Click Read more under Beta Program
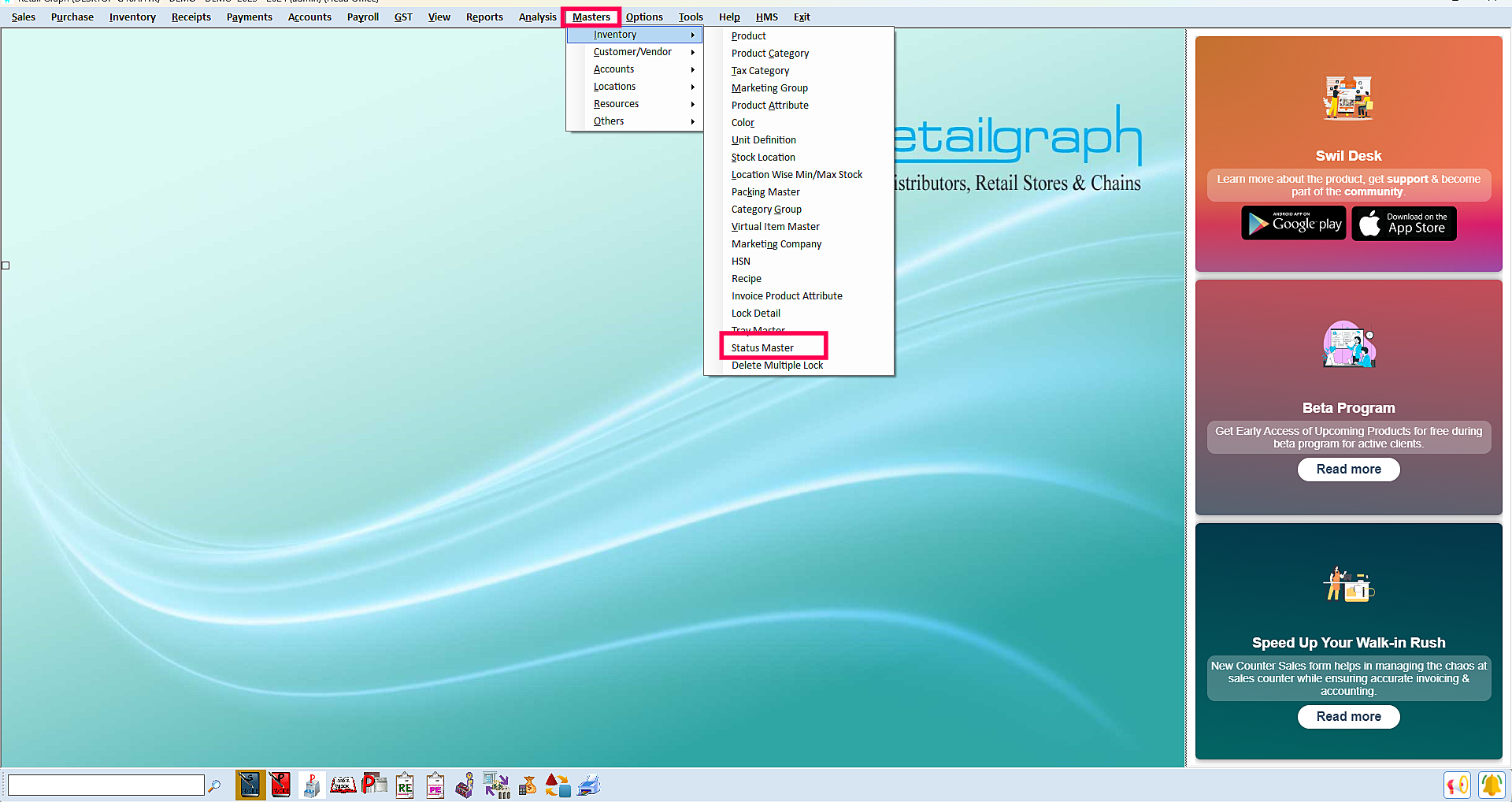 pos(1348,470)
